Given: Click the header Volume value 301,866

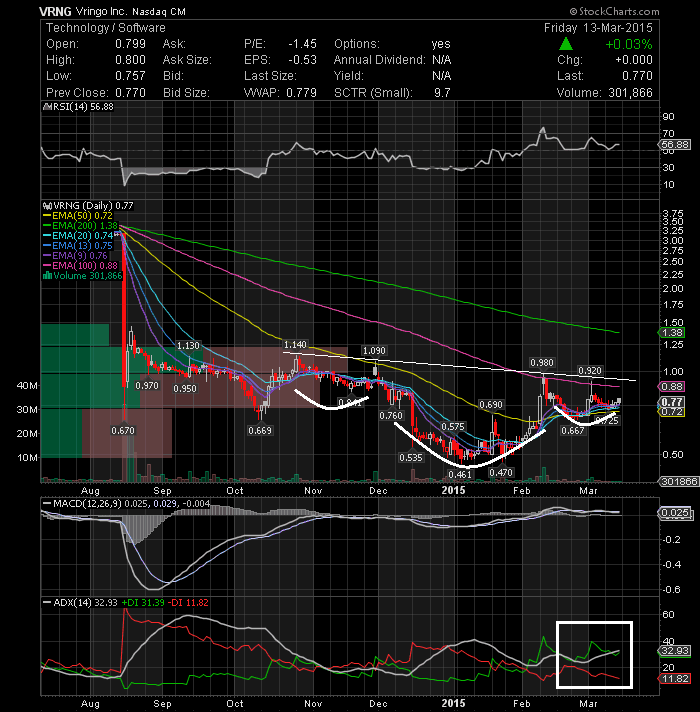Looking at the screenshot, I should pyautogui.click(x=631, y=93).
